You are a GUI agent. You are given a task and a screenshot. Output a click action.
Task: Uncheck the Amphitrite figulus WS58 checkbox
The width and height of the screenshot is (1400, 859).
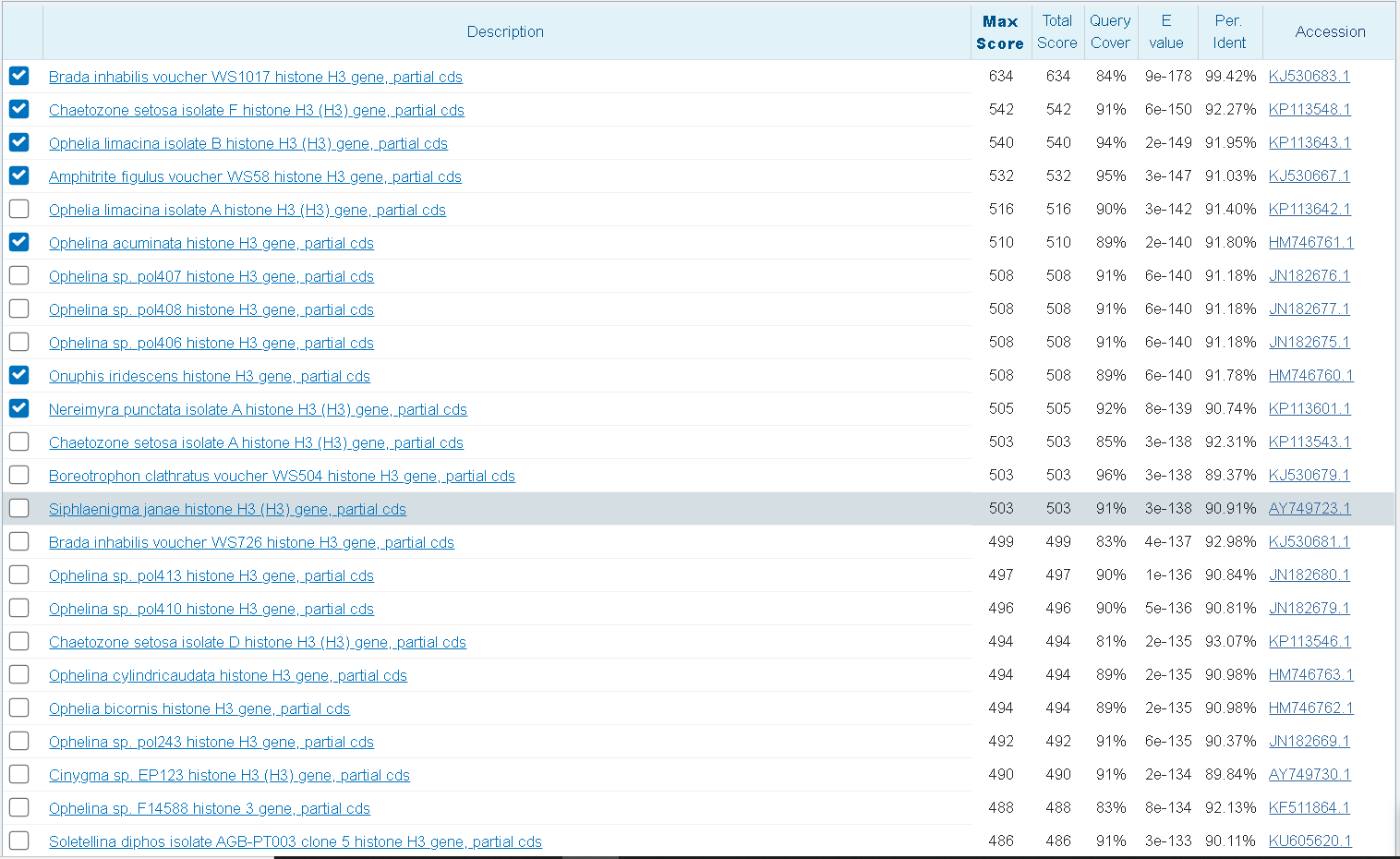coord(19,175)
